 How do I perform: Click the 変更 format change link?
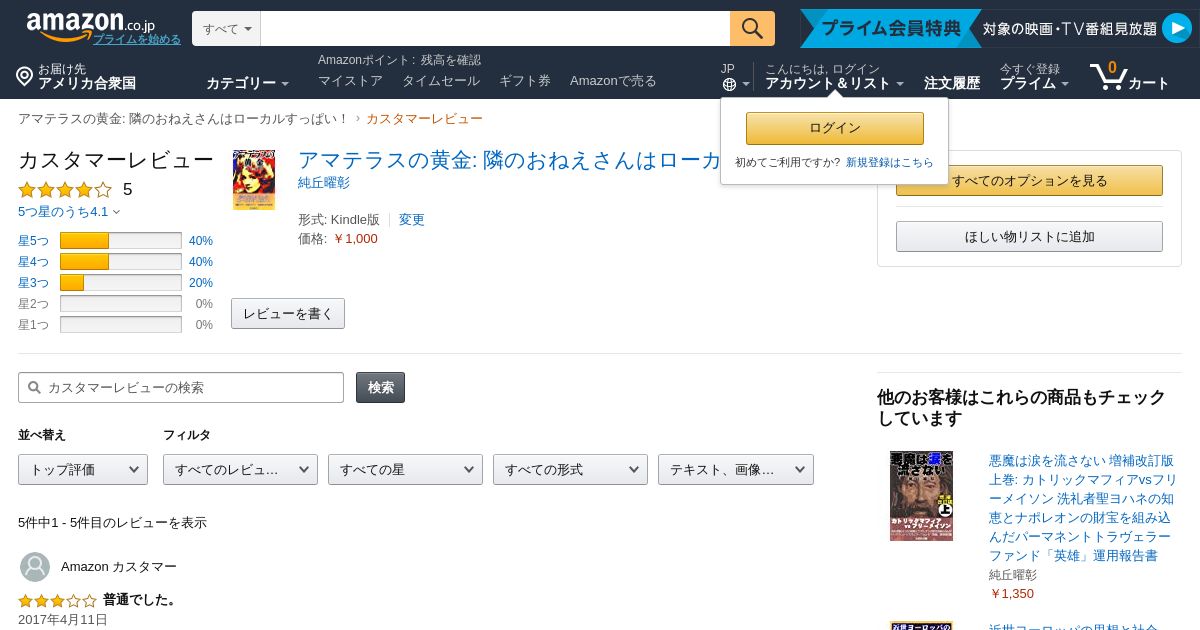(x=412, y=219)
